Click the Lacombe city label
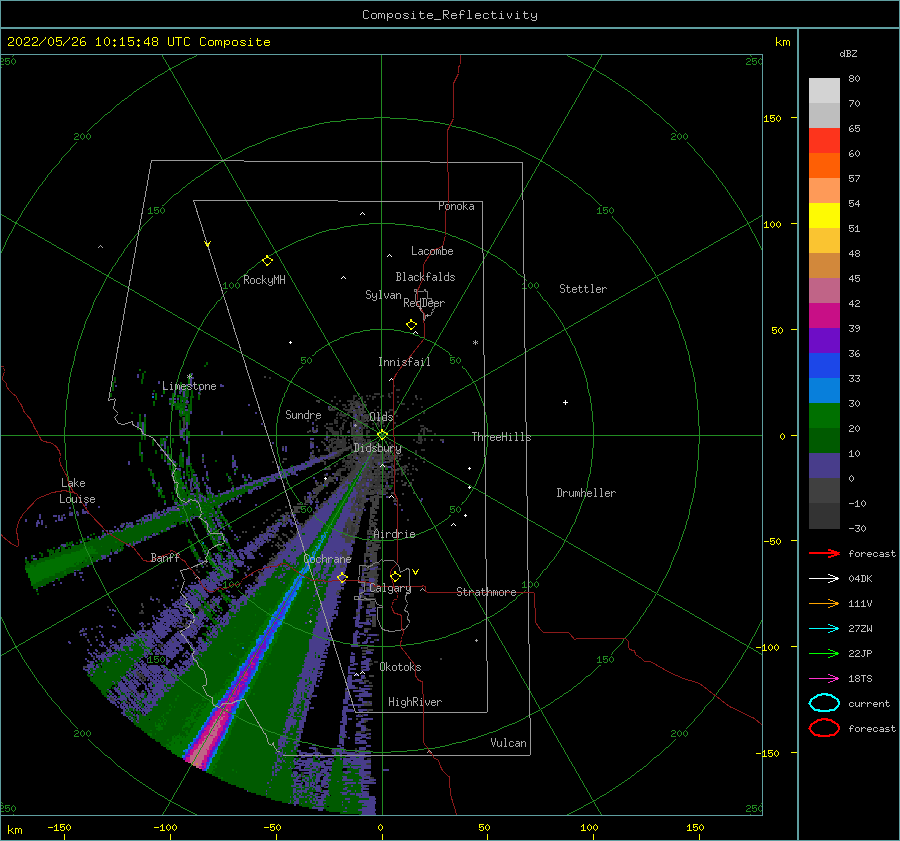The image size is (900, 841). click(x=432, y=251)
